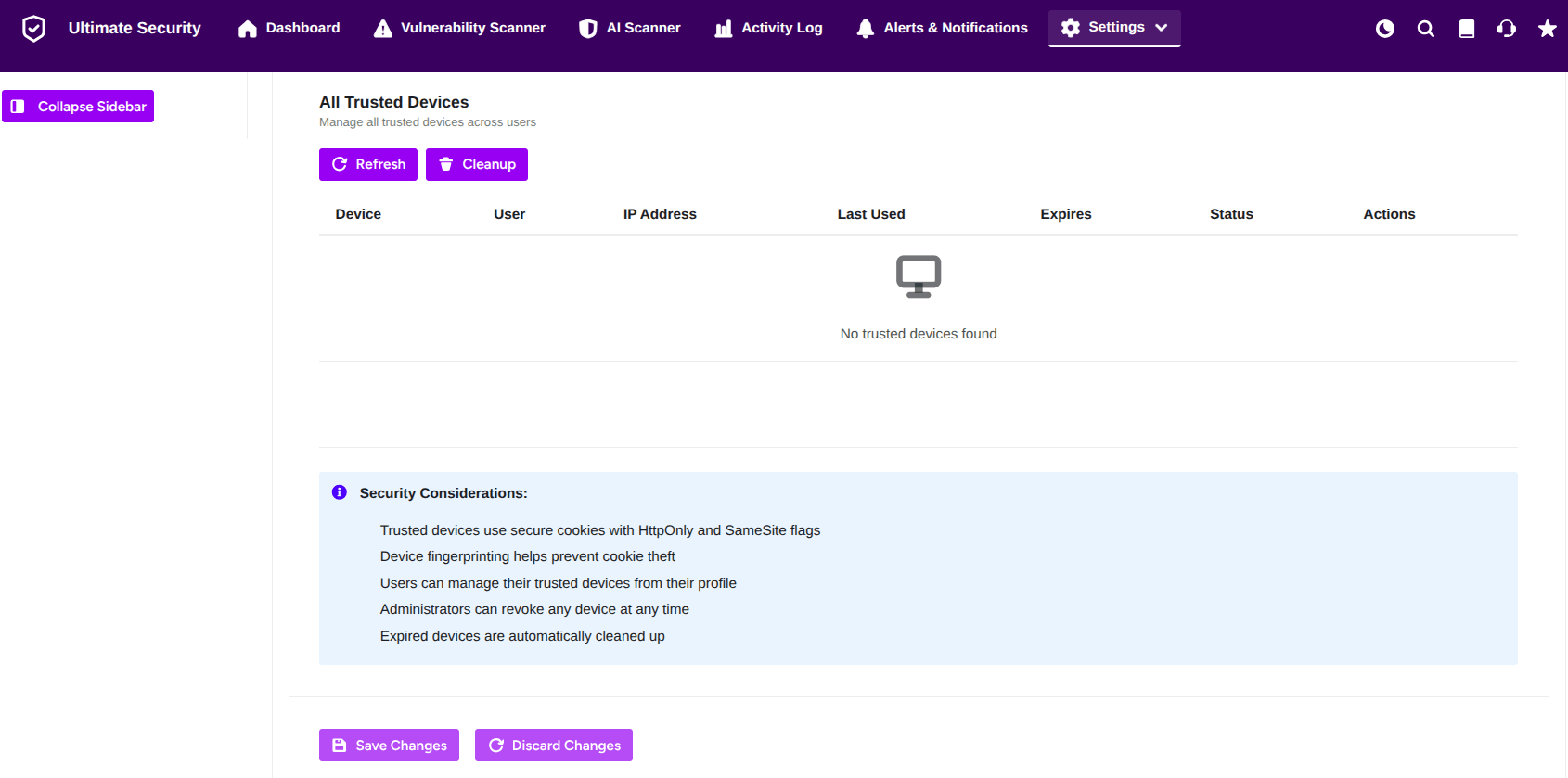Click the Security Considerations info icon
Viewport: 1568px width, 778px height.
pos(340,492)
